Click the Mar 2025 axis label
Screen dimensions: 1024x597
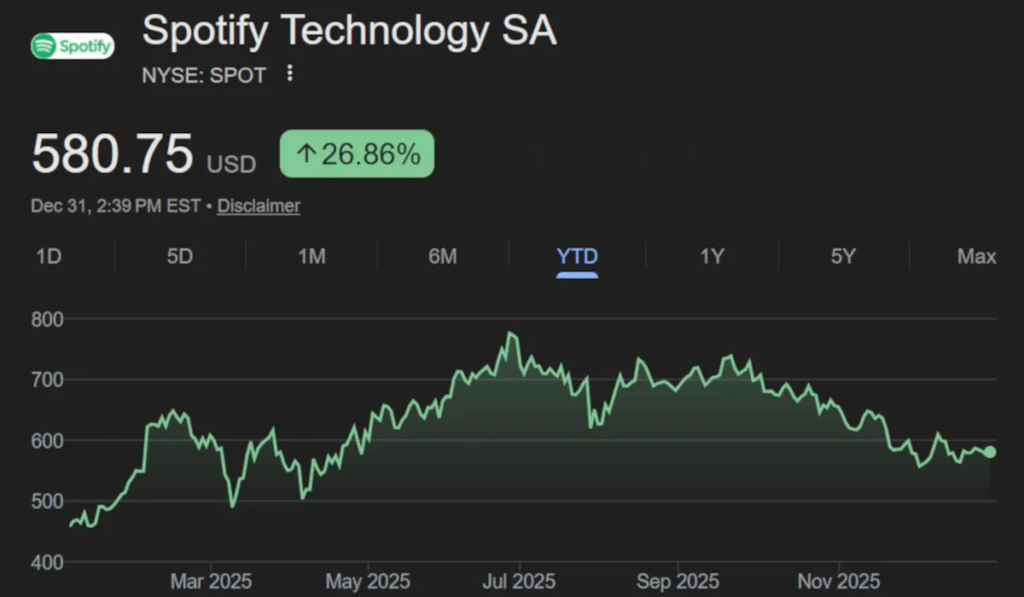[211, 581]
